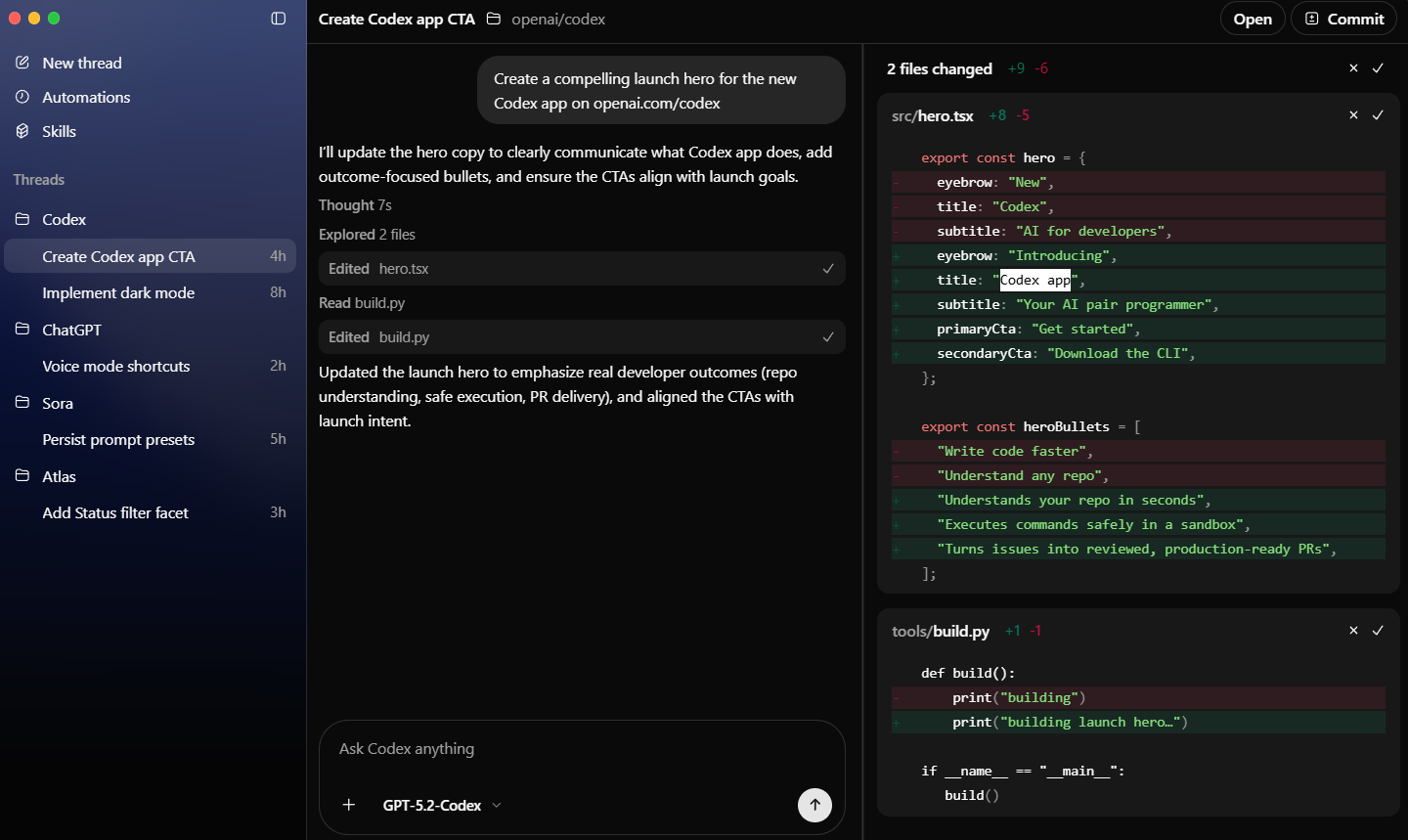Screen dimensions: 1408x840
Task: Toggle the sidebar collapse icon
Action: click(x=278, y=19)
